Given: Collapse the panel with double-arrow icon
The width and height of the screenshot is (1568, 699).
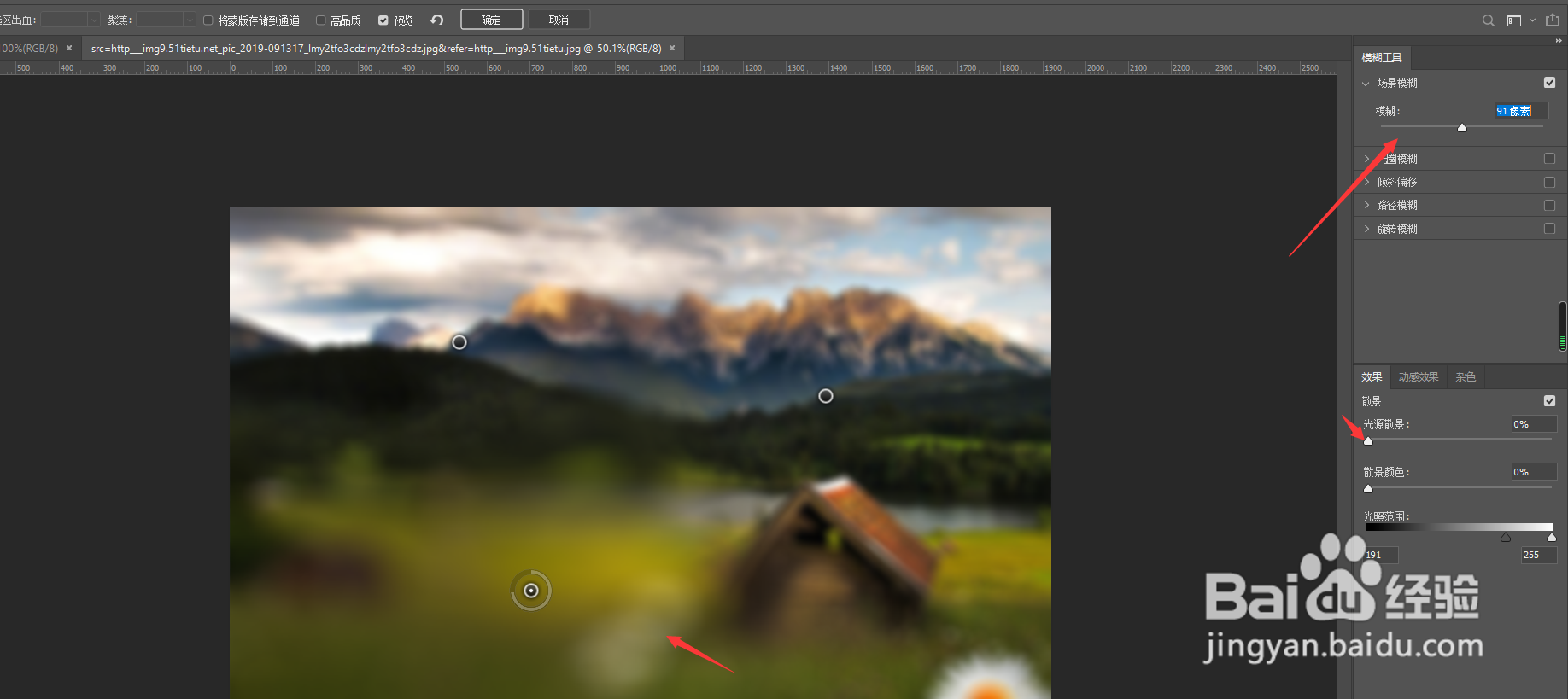Looking at the screenshot, I should [x=1559, y=40].
